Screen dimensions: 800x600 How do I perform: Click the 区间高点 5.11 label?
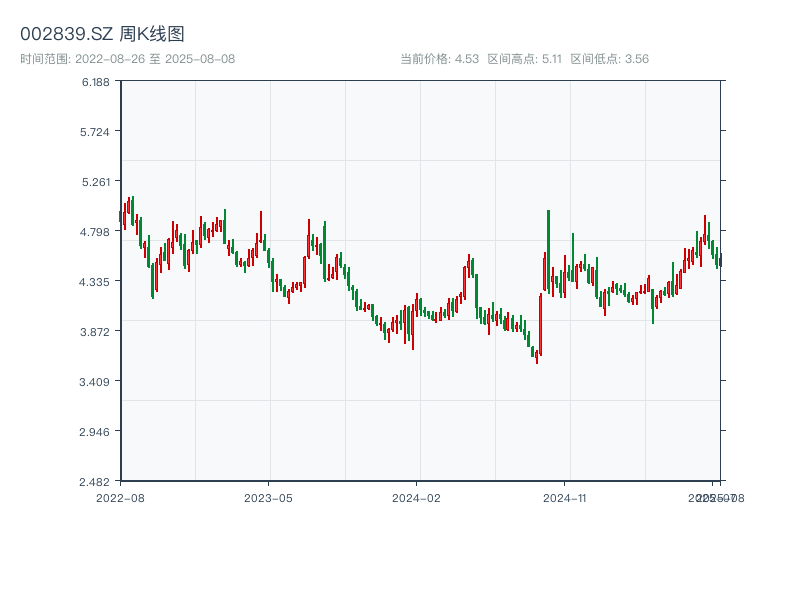tap(525, 59)
